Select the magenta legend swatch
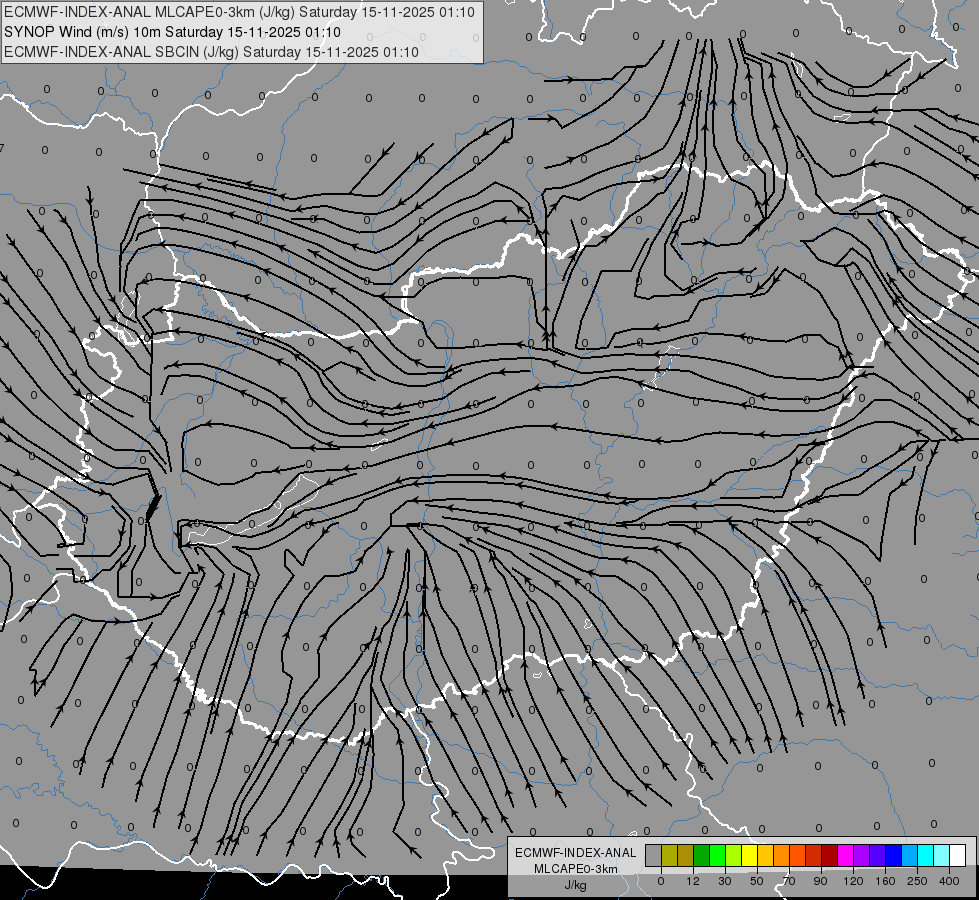This screenshot has height=900, width=979. pyautogui.click(x=846, y=855)
